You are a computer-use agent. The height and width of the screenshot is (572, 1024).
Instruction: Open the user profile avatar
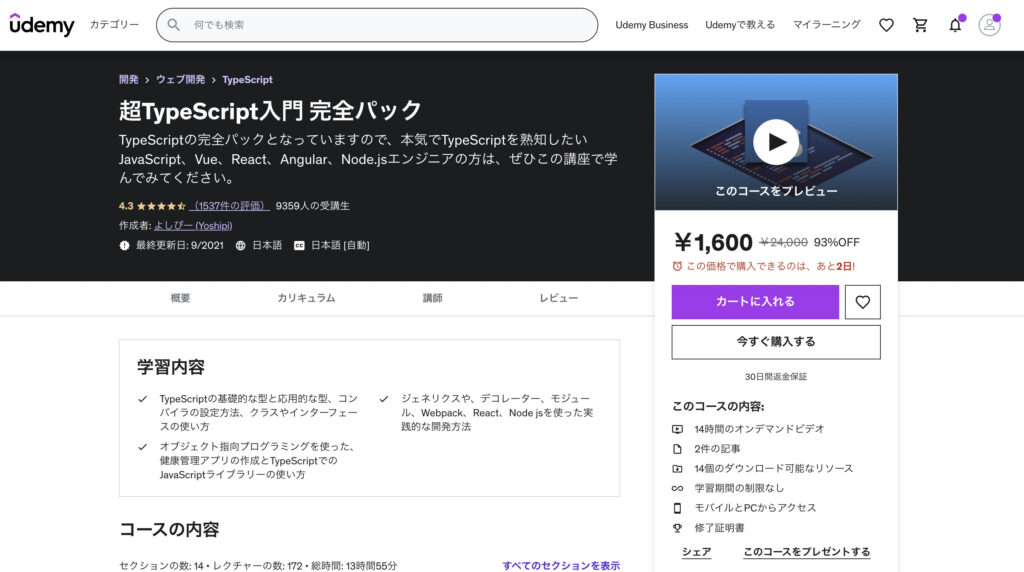(x=989, y=25)
